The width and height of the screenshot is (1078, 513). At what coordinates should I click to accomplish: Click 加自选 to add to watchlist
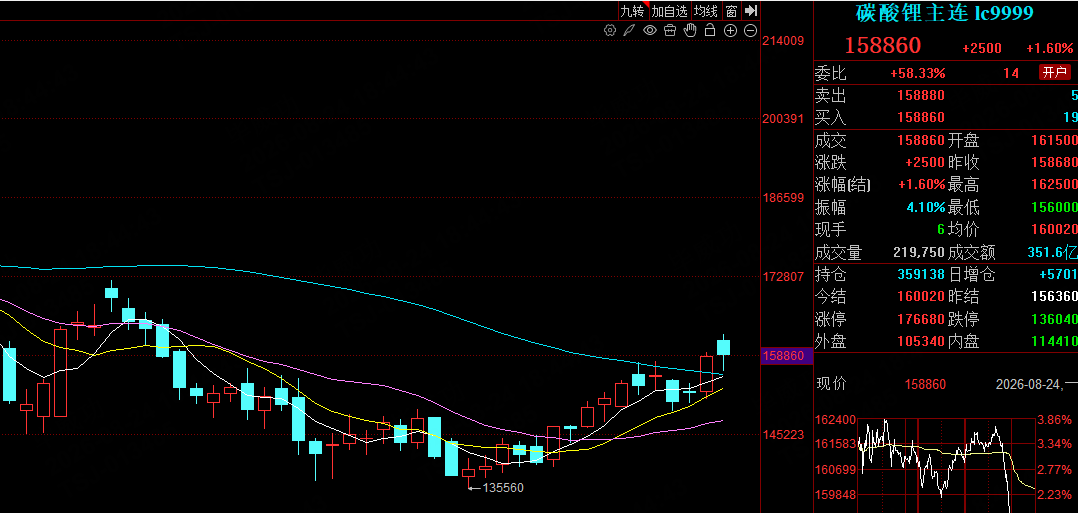tap(670, 11)
